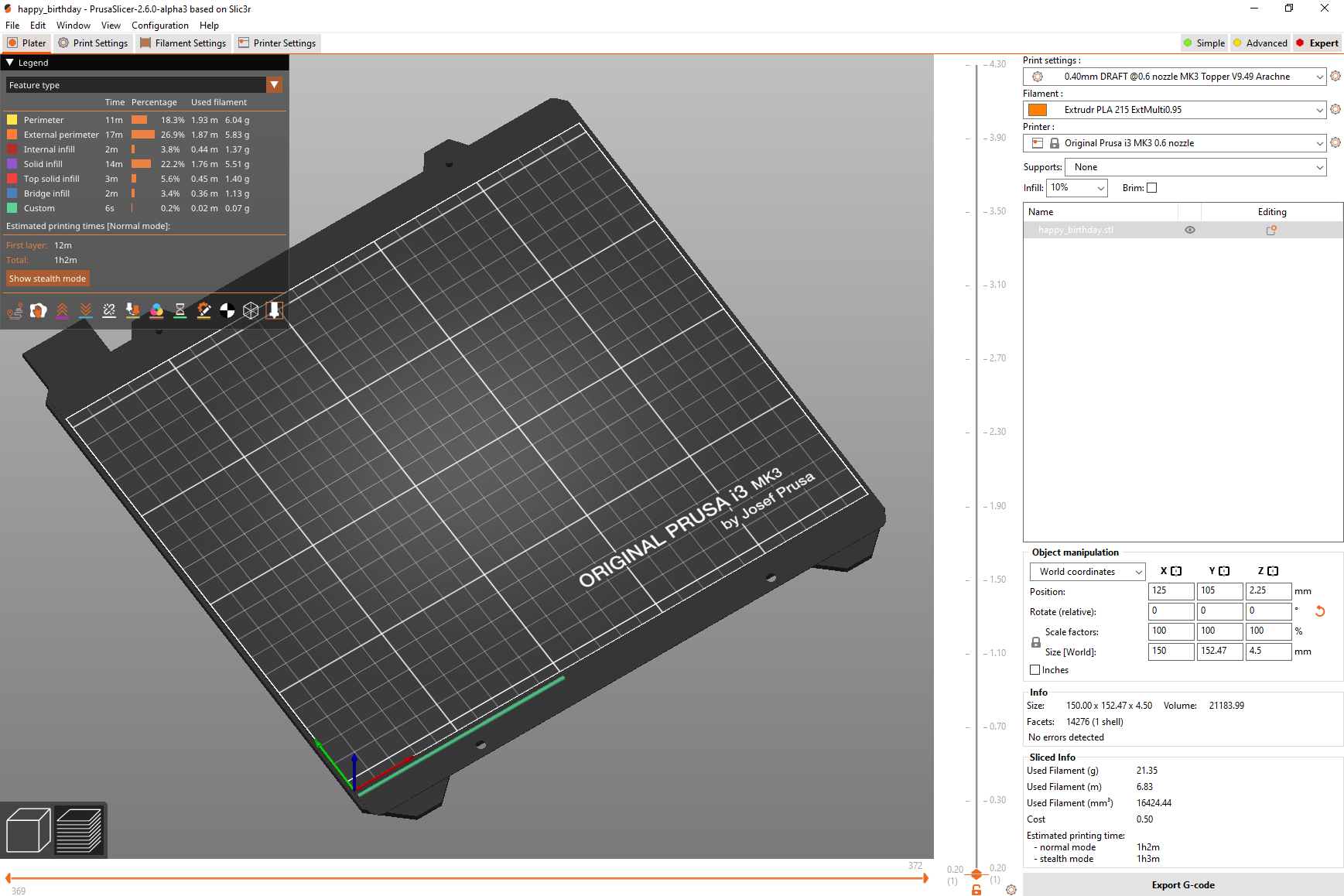This screenshot has width=1344, height=896.
Task: Enable the Brim checkbox
Action: (x=1151, y=188)
